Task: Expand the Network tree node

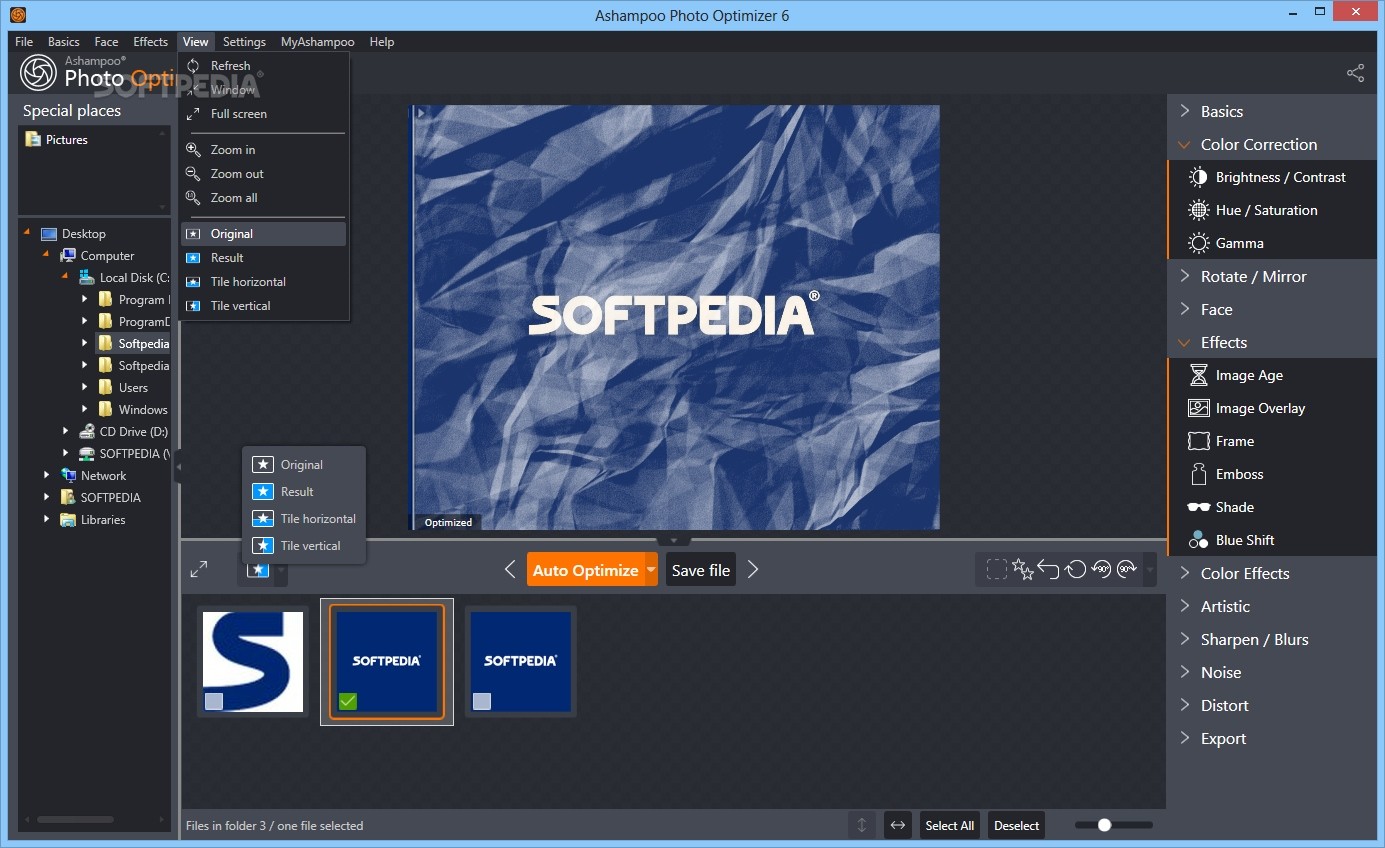Action: click(x=46, y=475)
